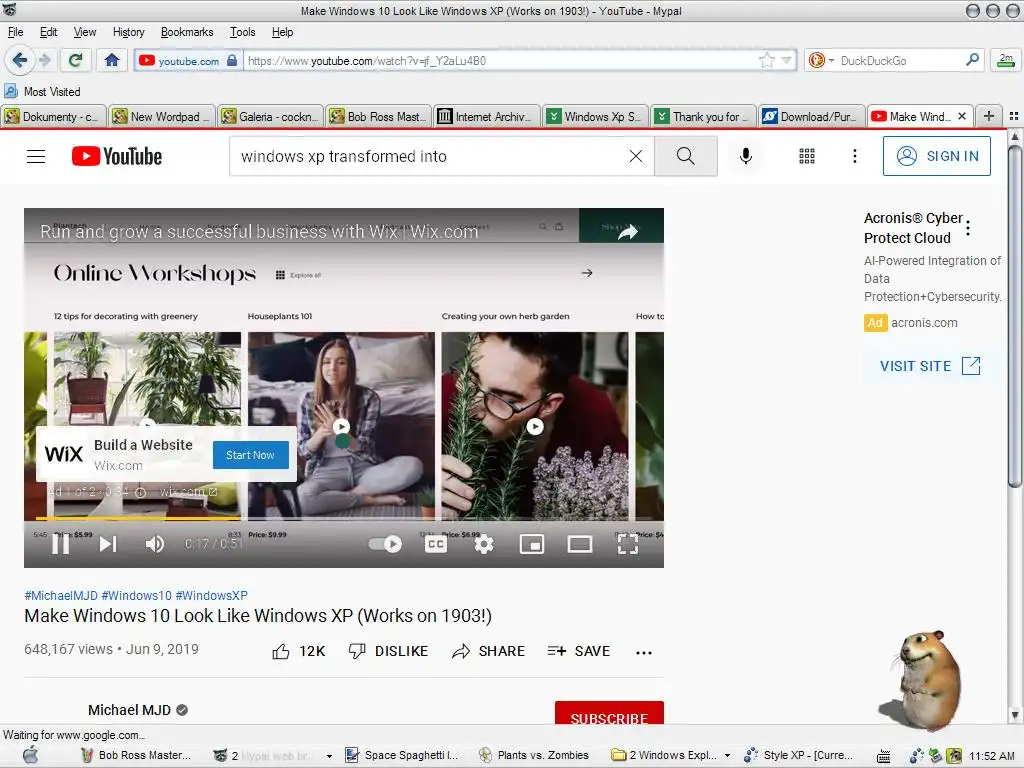Click the DISLIKE button
This screenshot has width=1024, height=768.
(x=388, y=651)
